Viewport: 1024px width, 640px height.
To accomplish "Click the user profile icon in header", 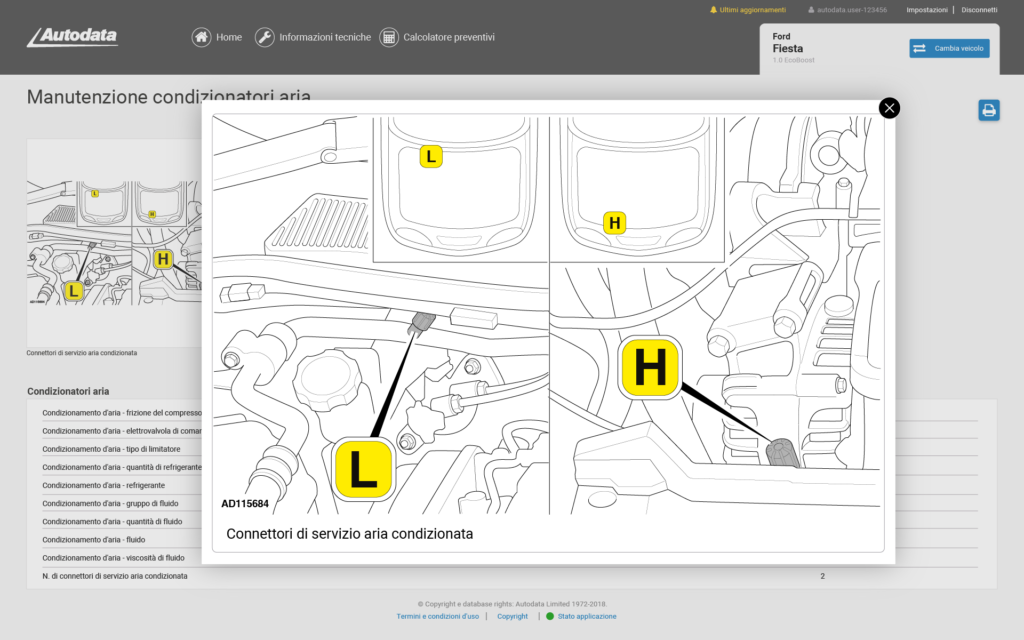I will point(811,10).
